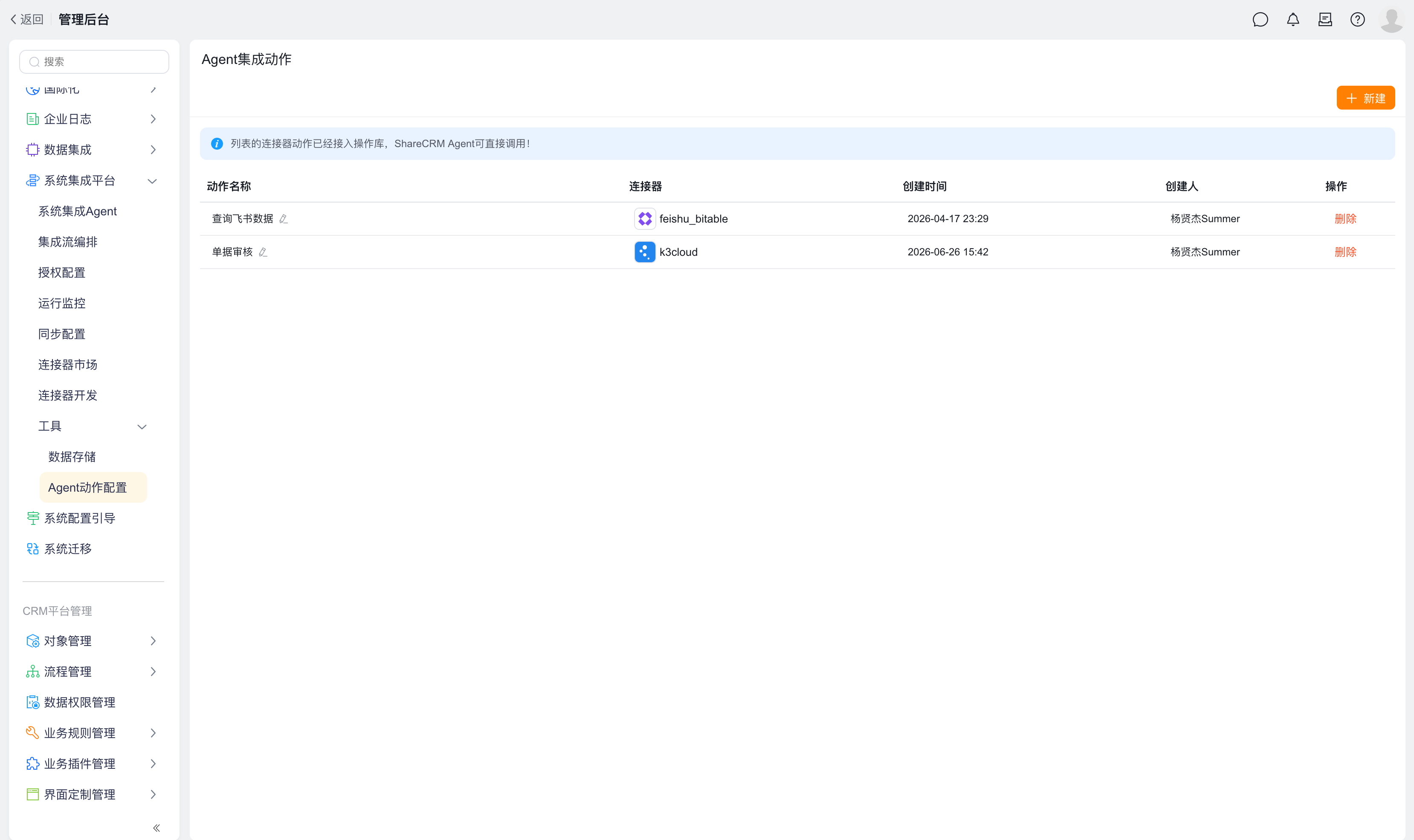
Task: Go to 数据存储 under 工具
Action: pyautogui.click(x=72, y=458)
